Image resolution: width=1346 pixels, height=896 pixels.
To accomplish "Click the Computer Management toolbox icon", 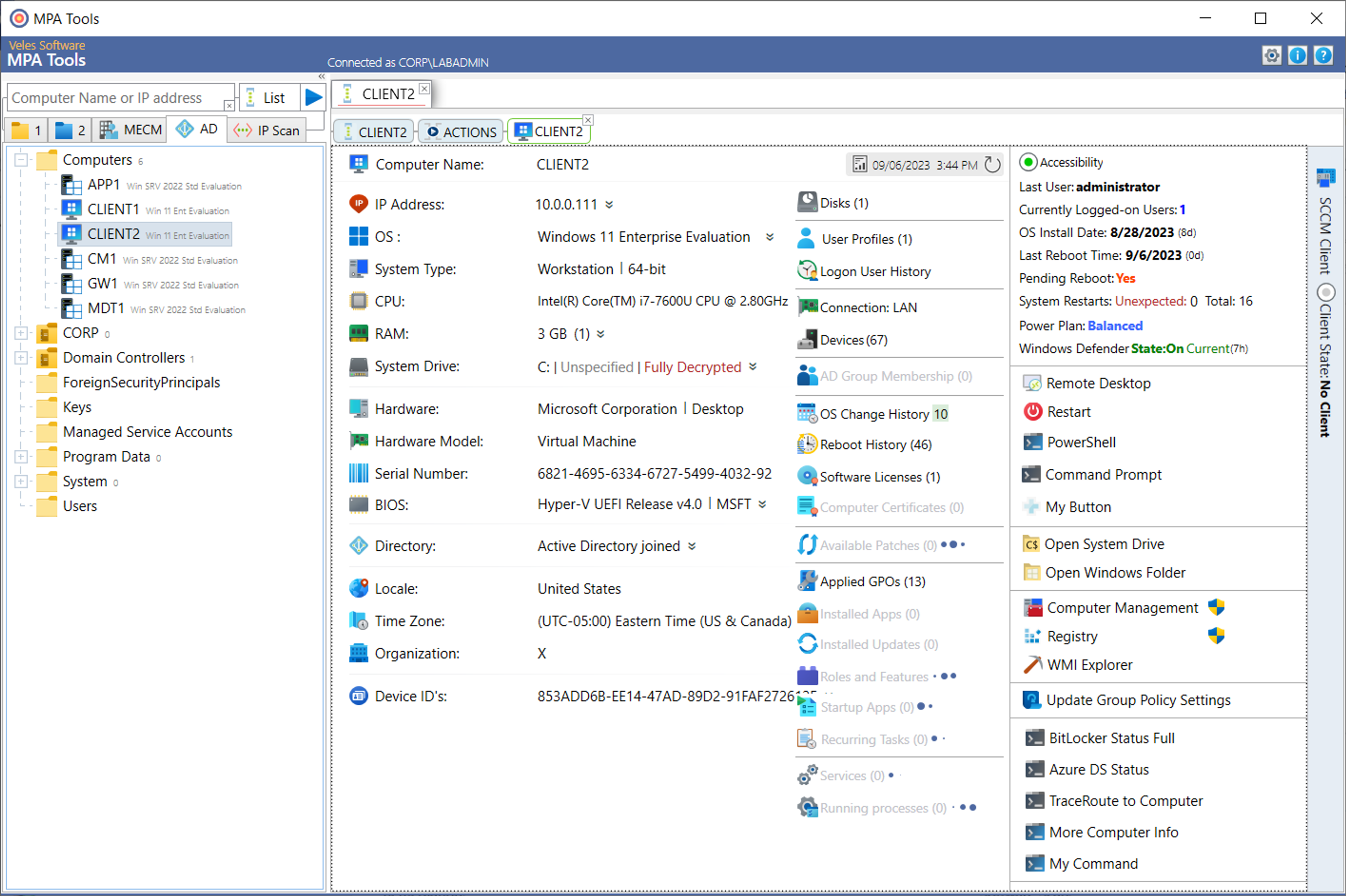I will [1032, 607].
